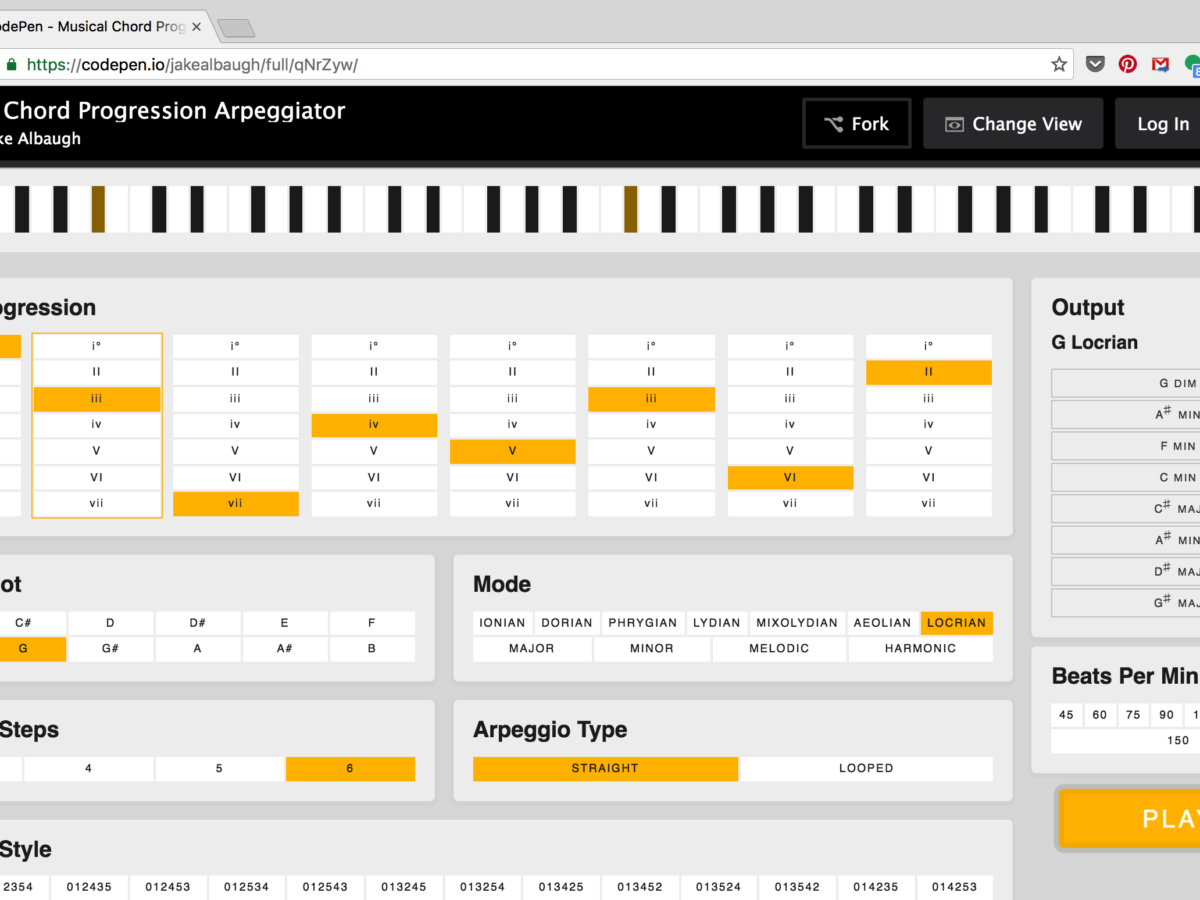
Task: Click the Pinterest extension icon
Action: click(1128, 65)
